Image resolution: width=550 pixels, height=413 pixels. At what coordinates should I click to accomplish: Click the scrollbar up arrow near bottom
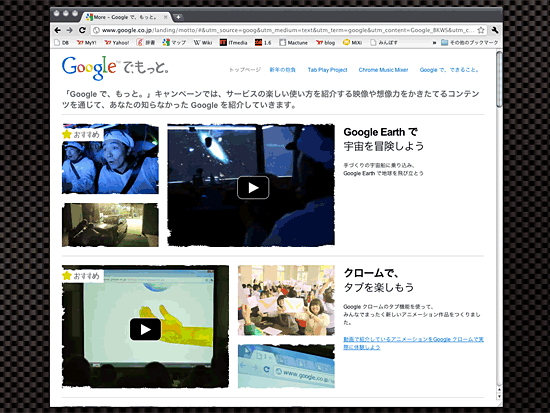(499, 389)
